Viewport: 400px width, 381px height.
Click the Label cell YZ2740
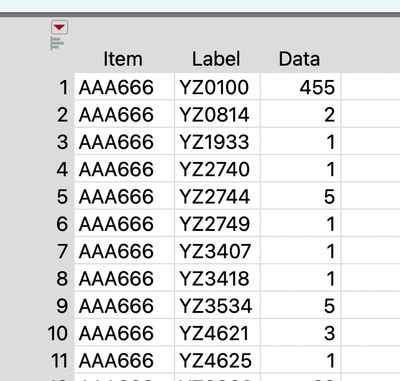coord(217,169)
